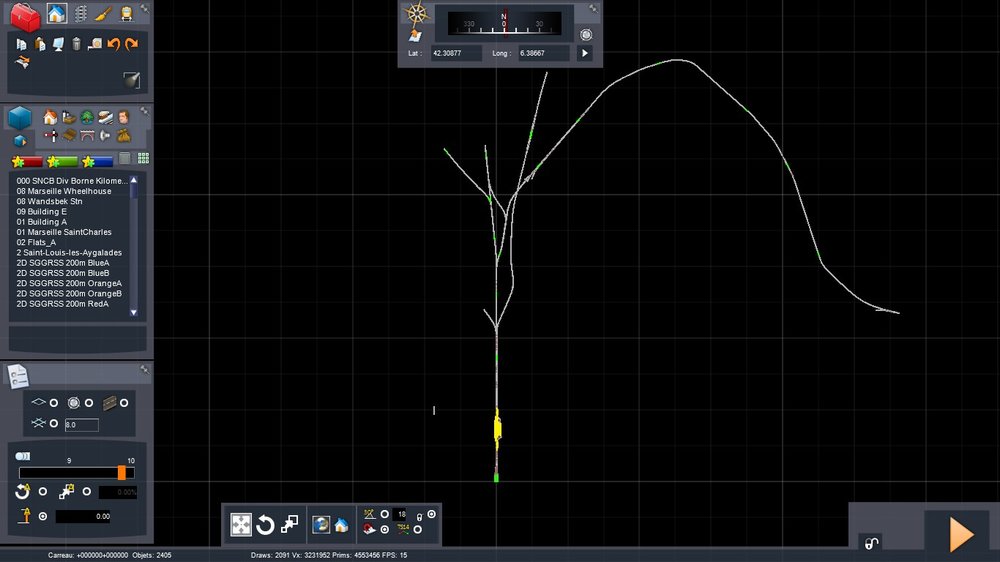Viewport: 1000px width, 562px height.
Task: Switch to the paintbrush terrain tab
Action: pos(104,14)
